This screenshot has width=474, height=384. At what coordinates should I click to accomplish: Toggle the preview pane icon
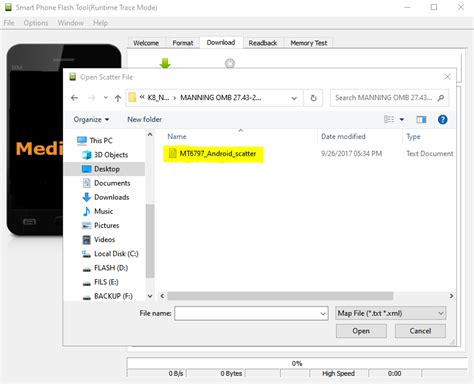[421, 119]
